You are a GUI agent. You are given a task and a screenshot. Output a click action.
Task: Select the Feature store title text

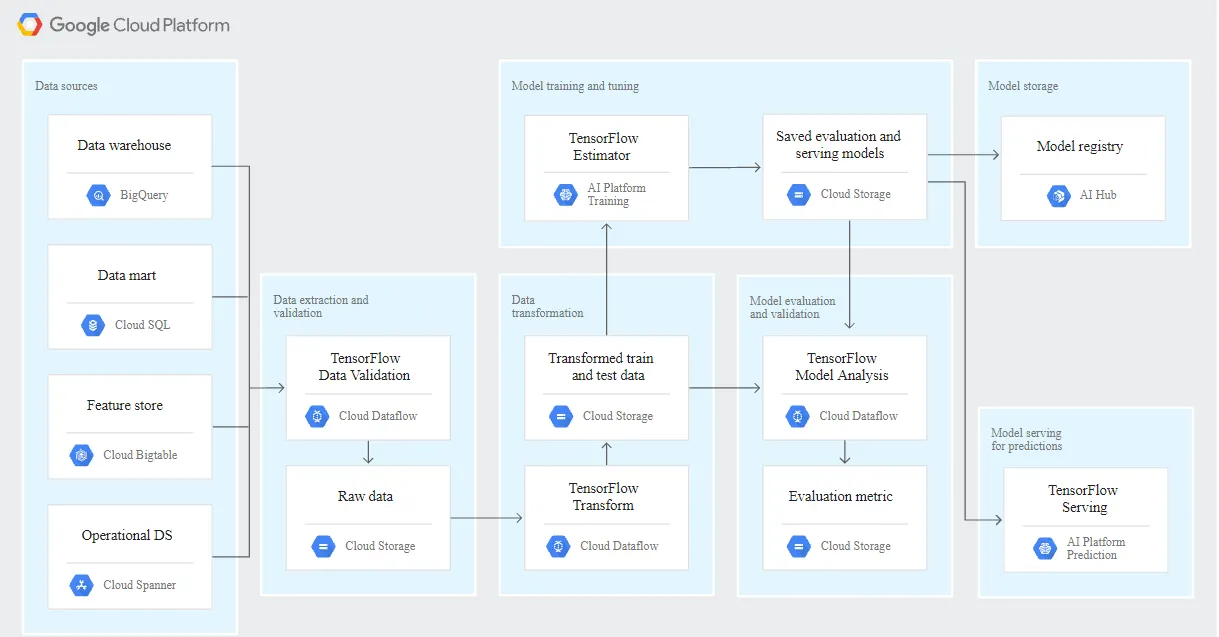[x=125, y=406]
